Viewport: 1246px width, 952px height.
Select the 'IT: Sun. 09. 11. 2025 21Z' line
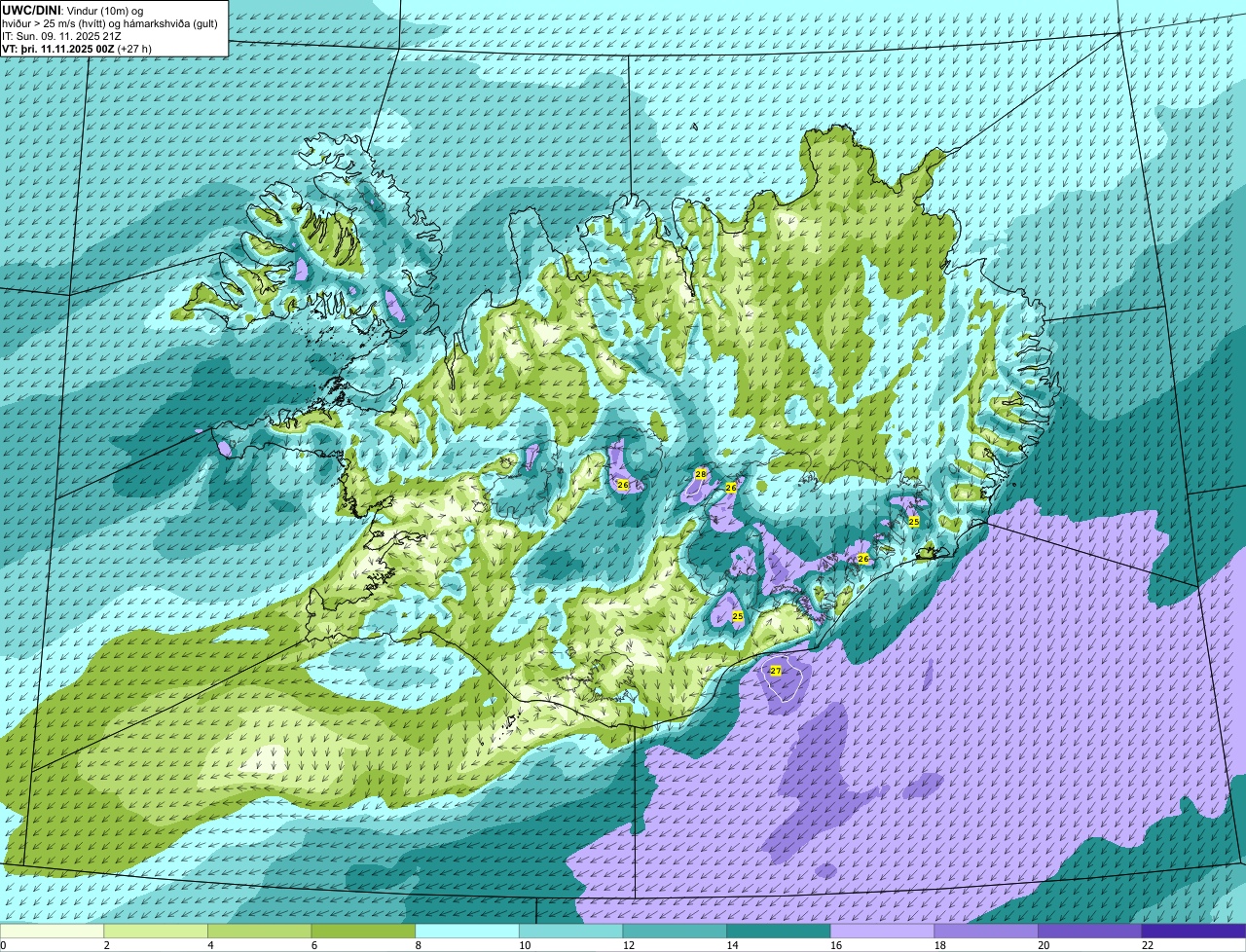[62, 35]
